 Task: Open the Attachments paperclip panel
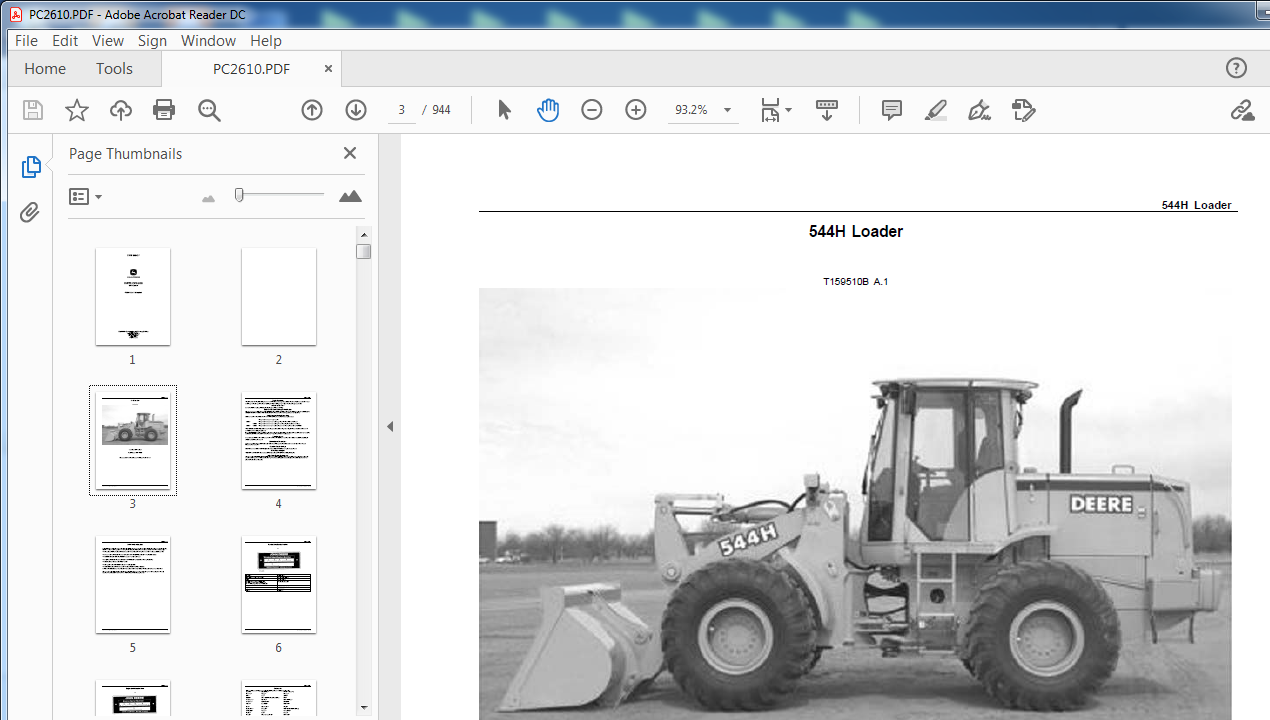click(x=30, y=212)
